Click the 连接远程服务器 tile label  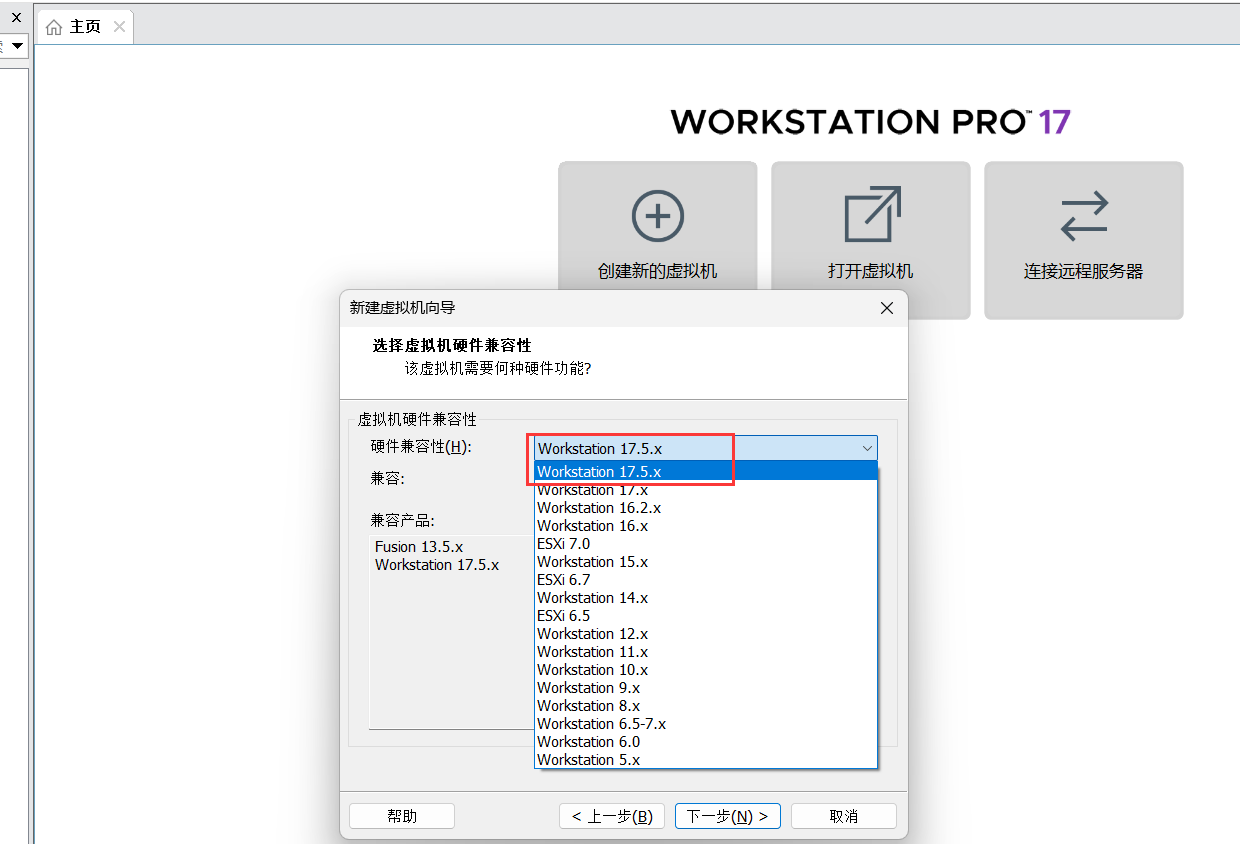coord(1083,271)
